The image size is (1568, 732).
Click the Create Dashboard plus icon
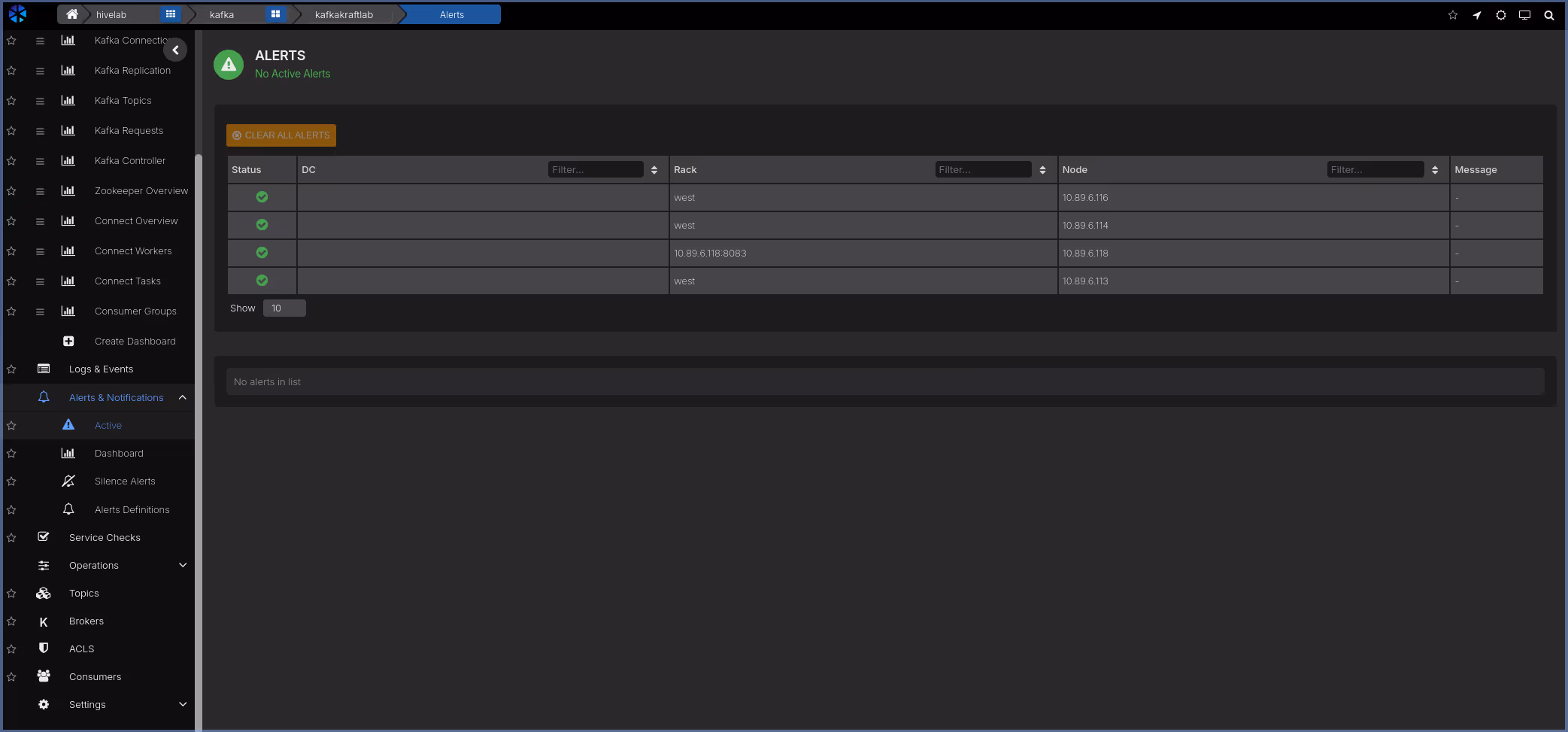point(68,342)
